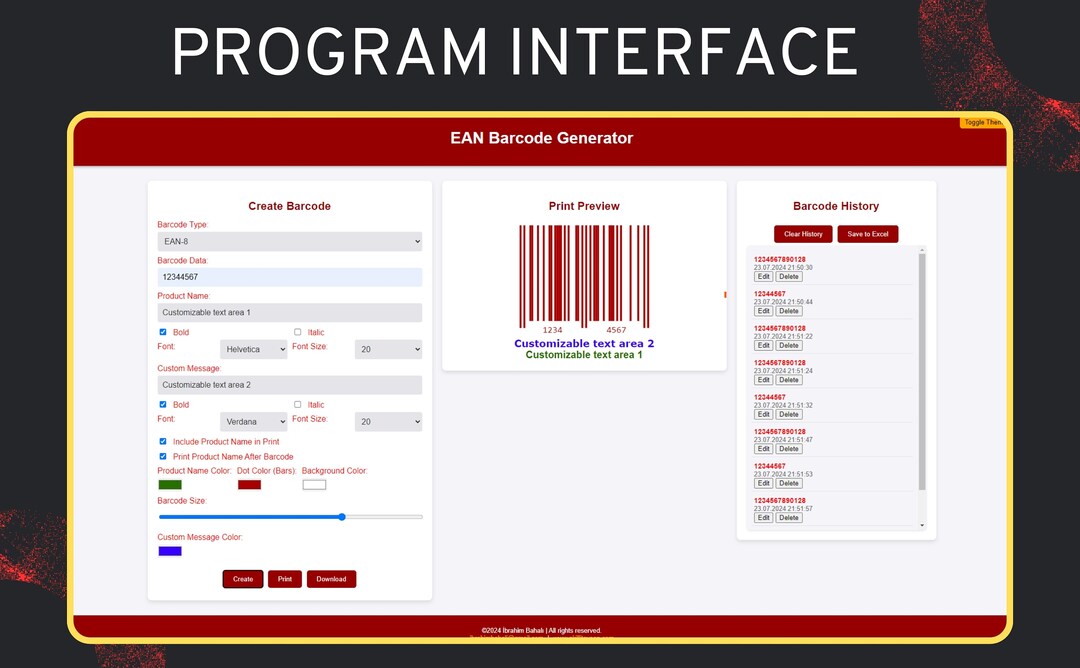Toggle Bold checkbox under Product Name
Viewport: 1080px width, 668px height.
(163, 332)
